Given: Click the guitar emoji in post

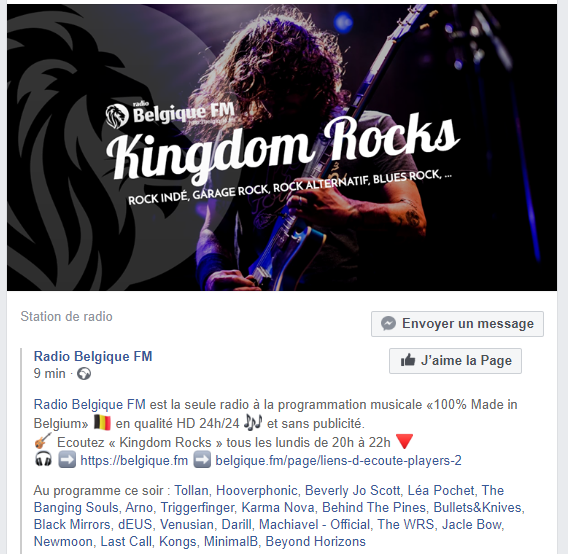Looking at the screenshot, I should [43, 441].
